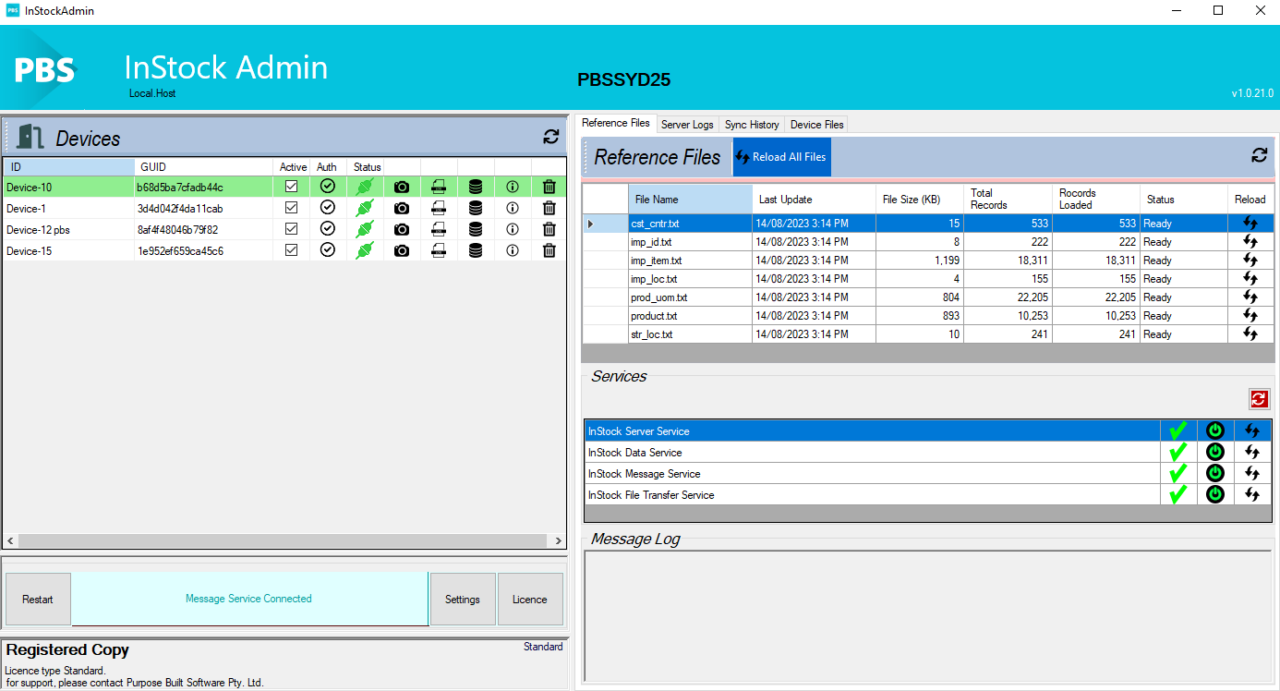Restart InStock Message Service with its sync icon

pos(1251,472)
